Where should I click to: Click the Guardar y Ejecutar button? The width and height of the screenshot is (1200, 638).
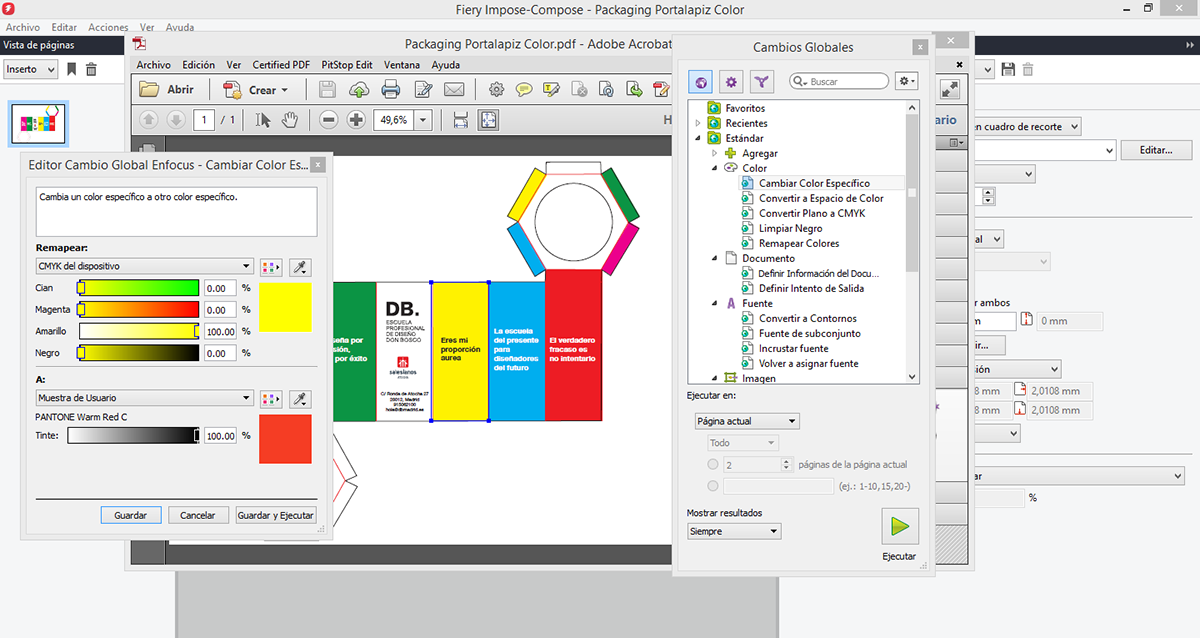[275, 516]
